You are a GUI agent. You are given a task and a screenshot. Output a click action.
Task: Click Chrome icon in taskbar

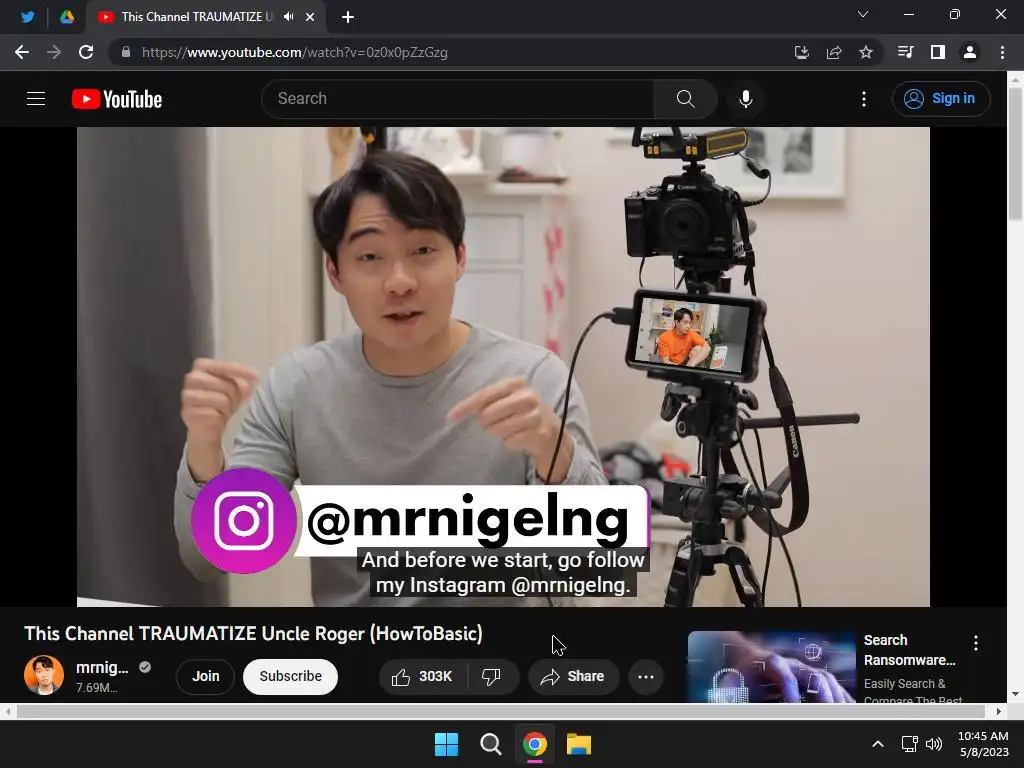pos(535,744)
